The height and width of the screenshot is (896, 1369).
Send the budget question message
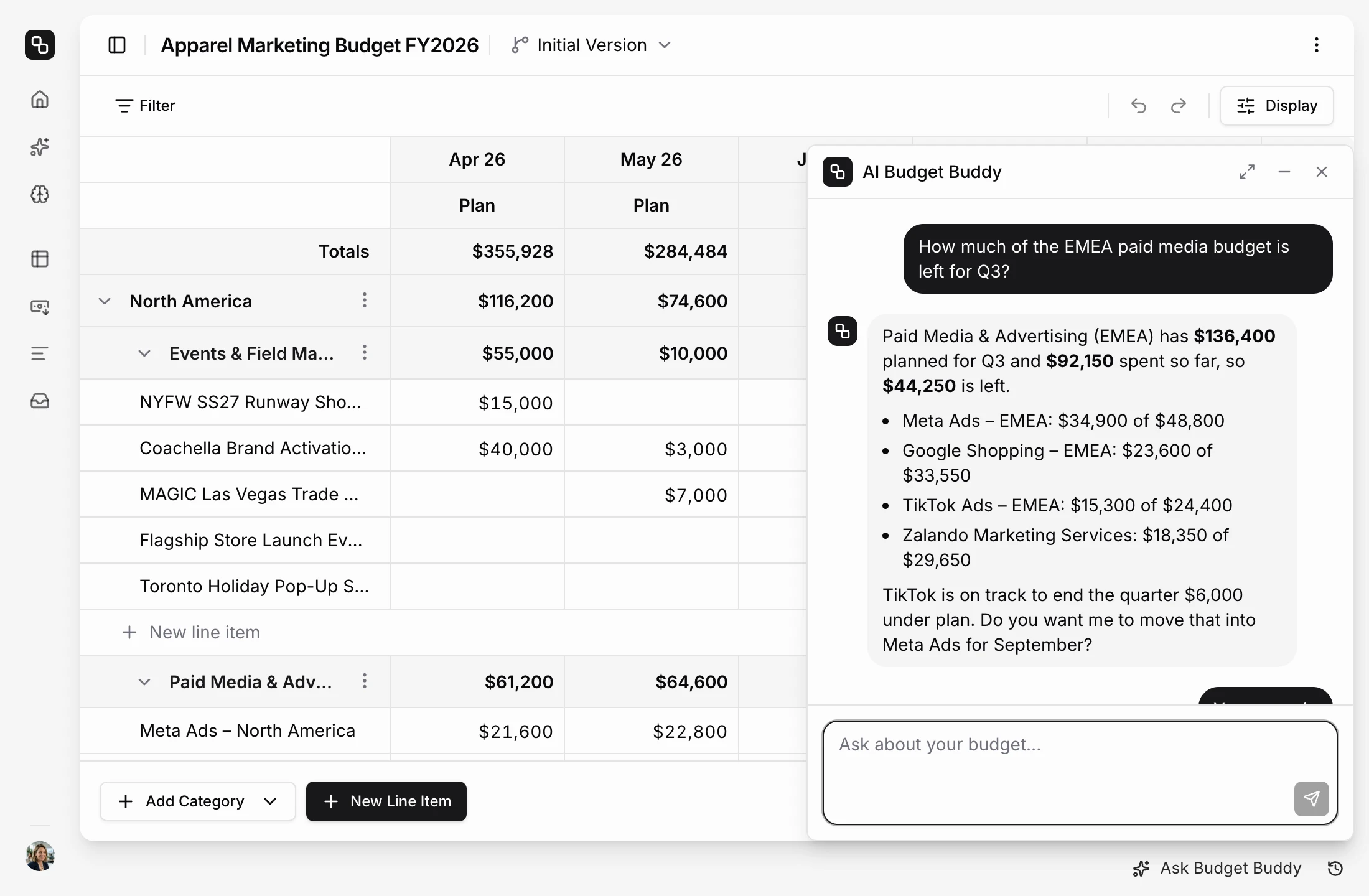pyautogui.click(x=1311, y=798)
